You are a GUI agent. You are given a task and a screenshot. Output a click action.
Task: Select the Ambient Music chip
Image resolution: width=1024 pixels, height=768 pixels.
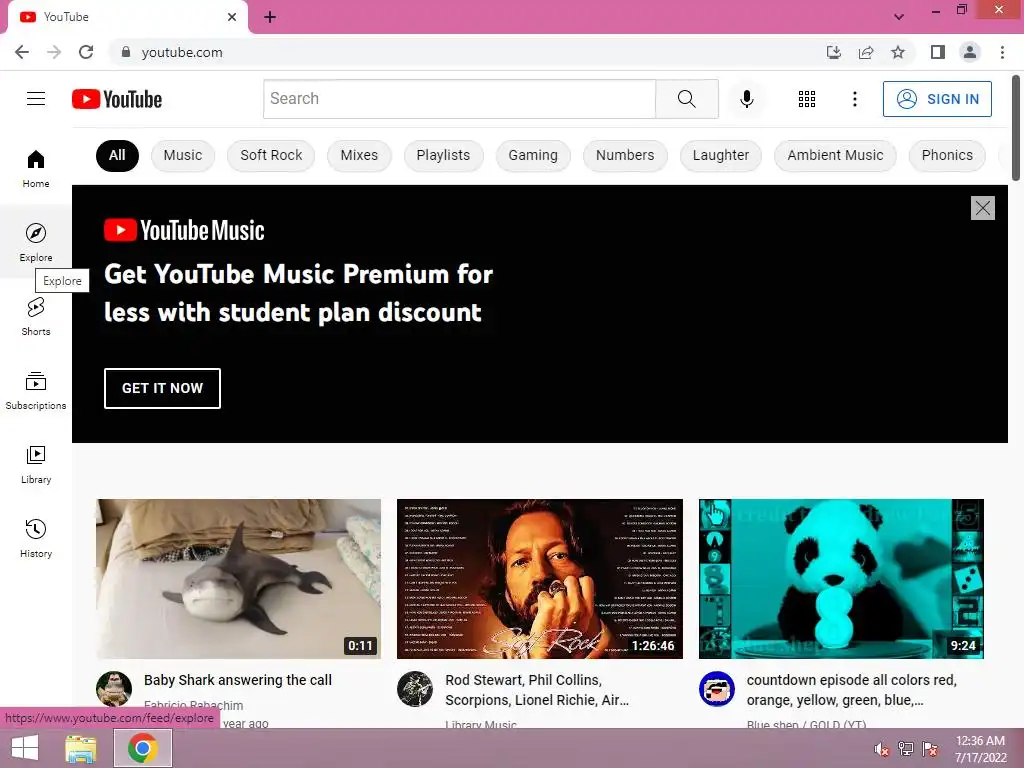(x=835, y=155)
